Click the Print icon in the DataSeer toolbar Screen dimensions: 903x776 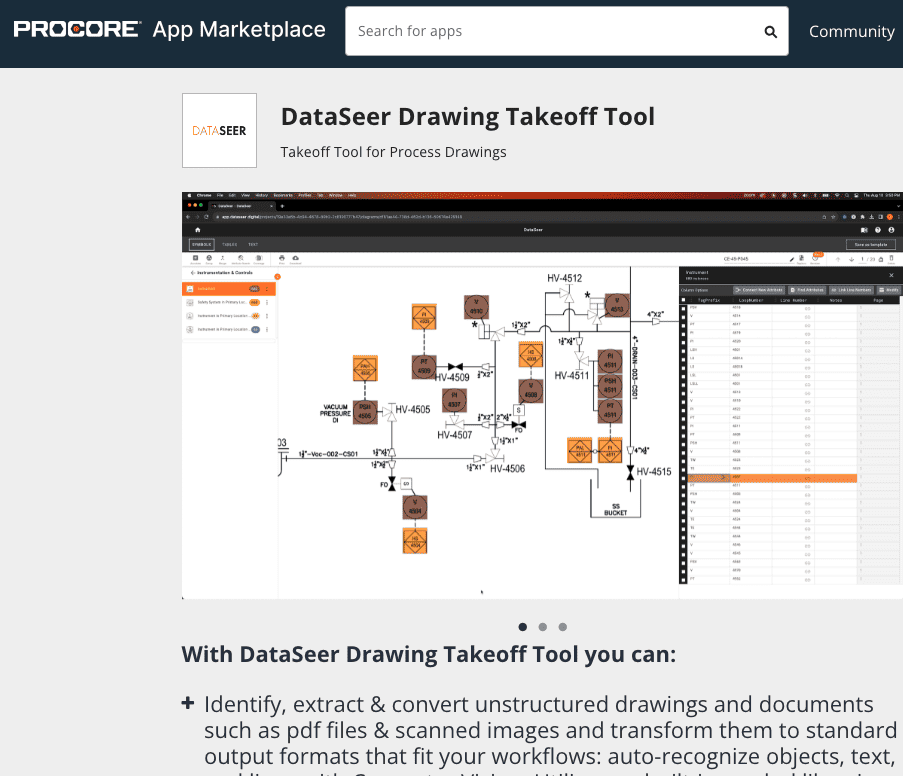pos(281,259)
